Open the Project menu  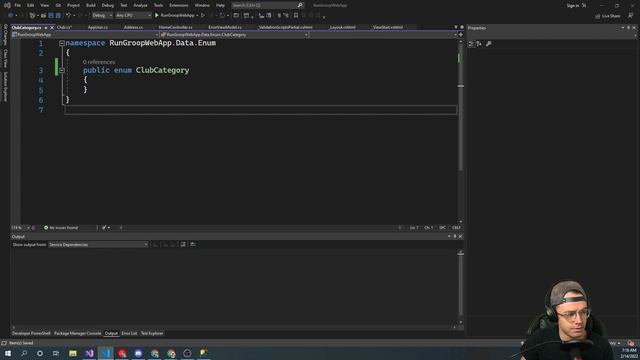point(73,5)
